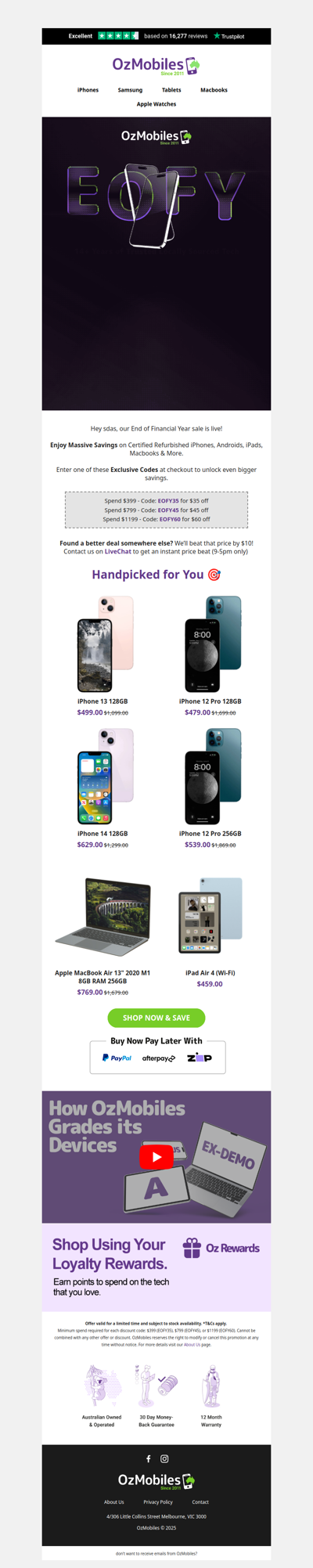Click the Afterpay logo
The height and width of the screenshot is (1568, 313).
click(x=158, y=1058)
